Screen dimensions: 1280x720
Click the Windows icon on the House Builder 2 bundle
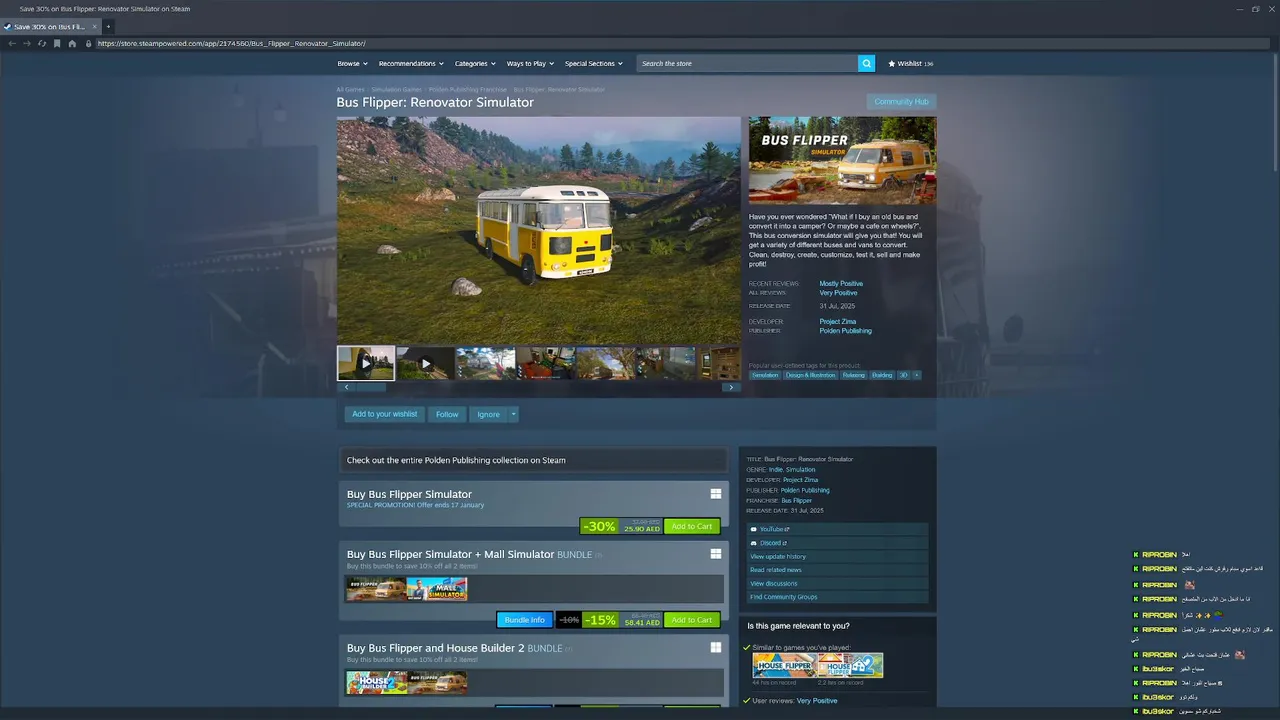(x=716, y=647)
